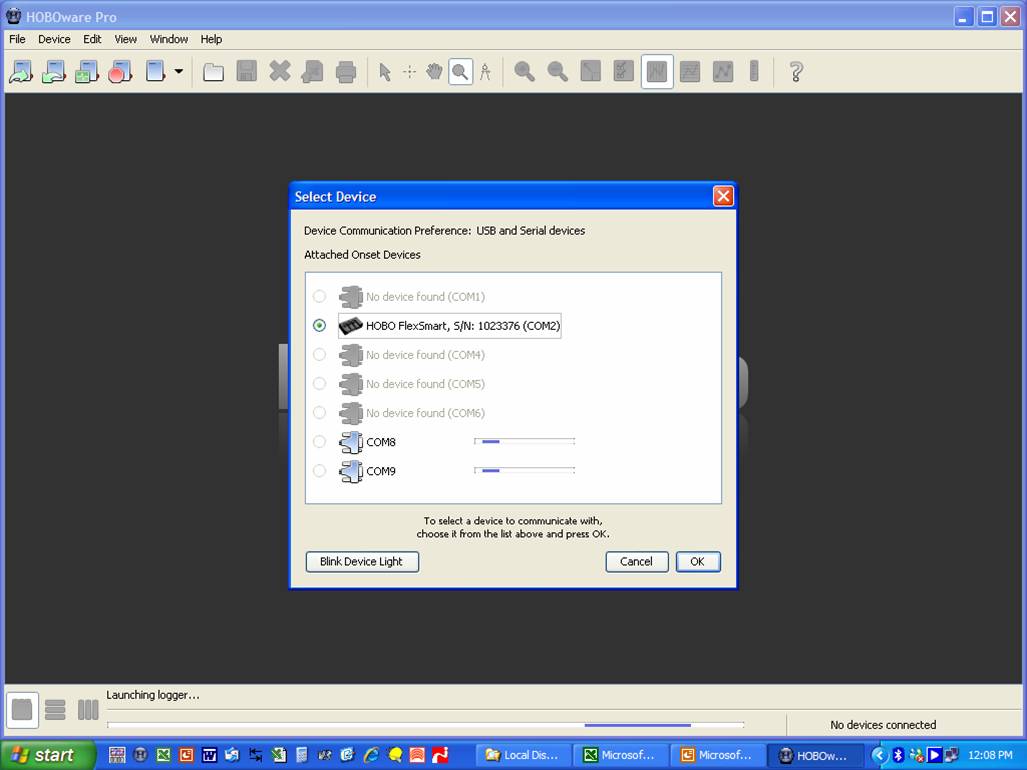Select HOBO FlexSmart COM2 radio button
The image size is (1027, 770).
coord(319,325)
